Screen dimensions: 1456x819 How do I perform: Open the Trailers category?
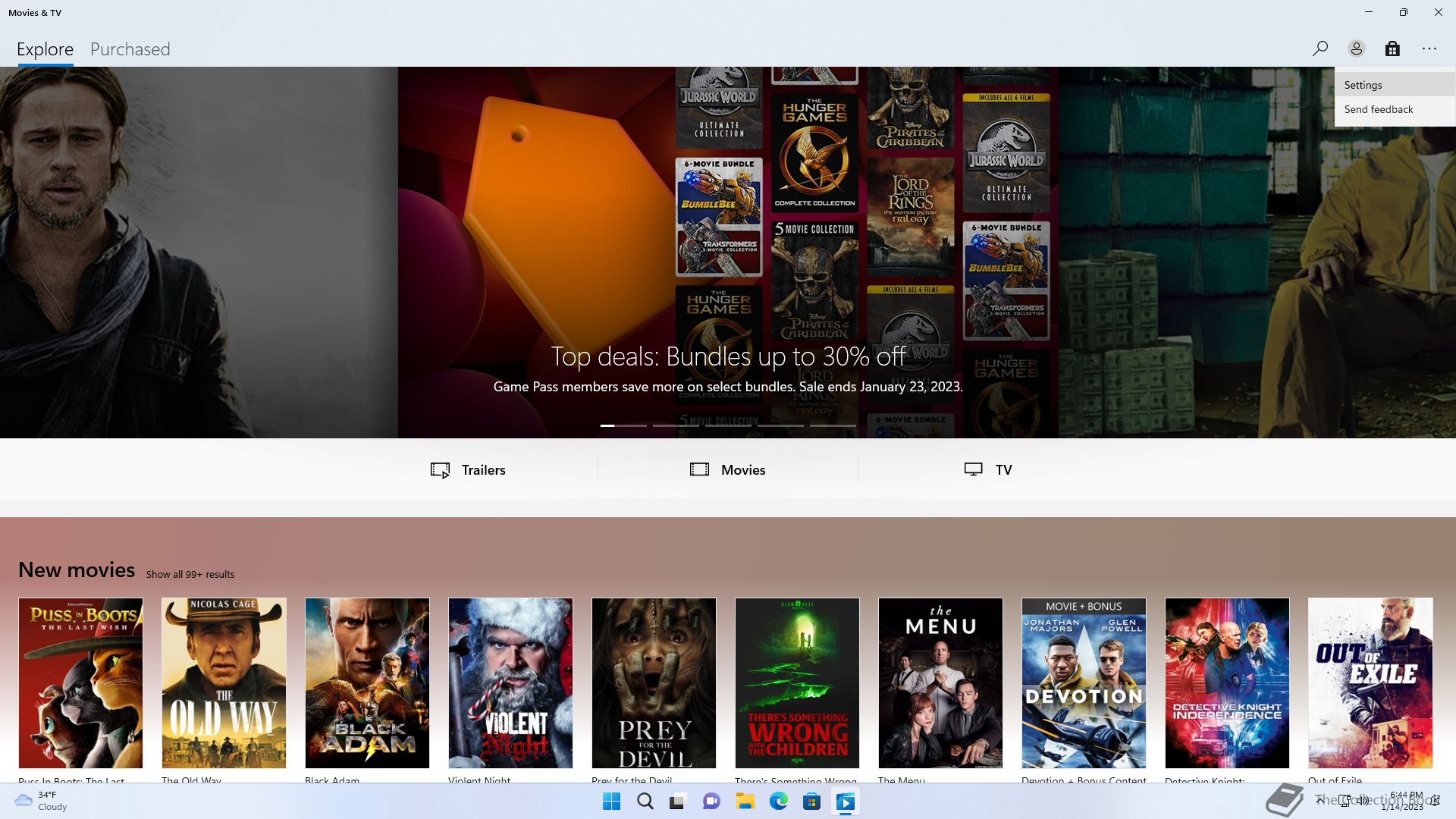[468, 469]
